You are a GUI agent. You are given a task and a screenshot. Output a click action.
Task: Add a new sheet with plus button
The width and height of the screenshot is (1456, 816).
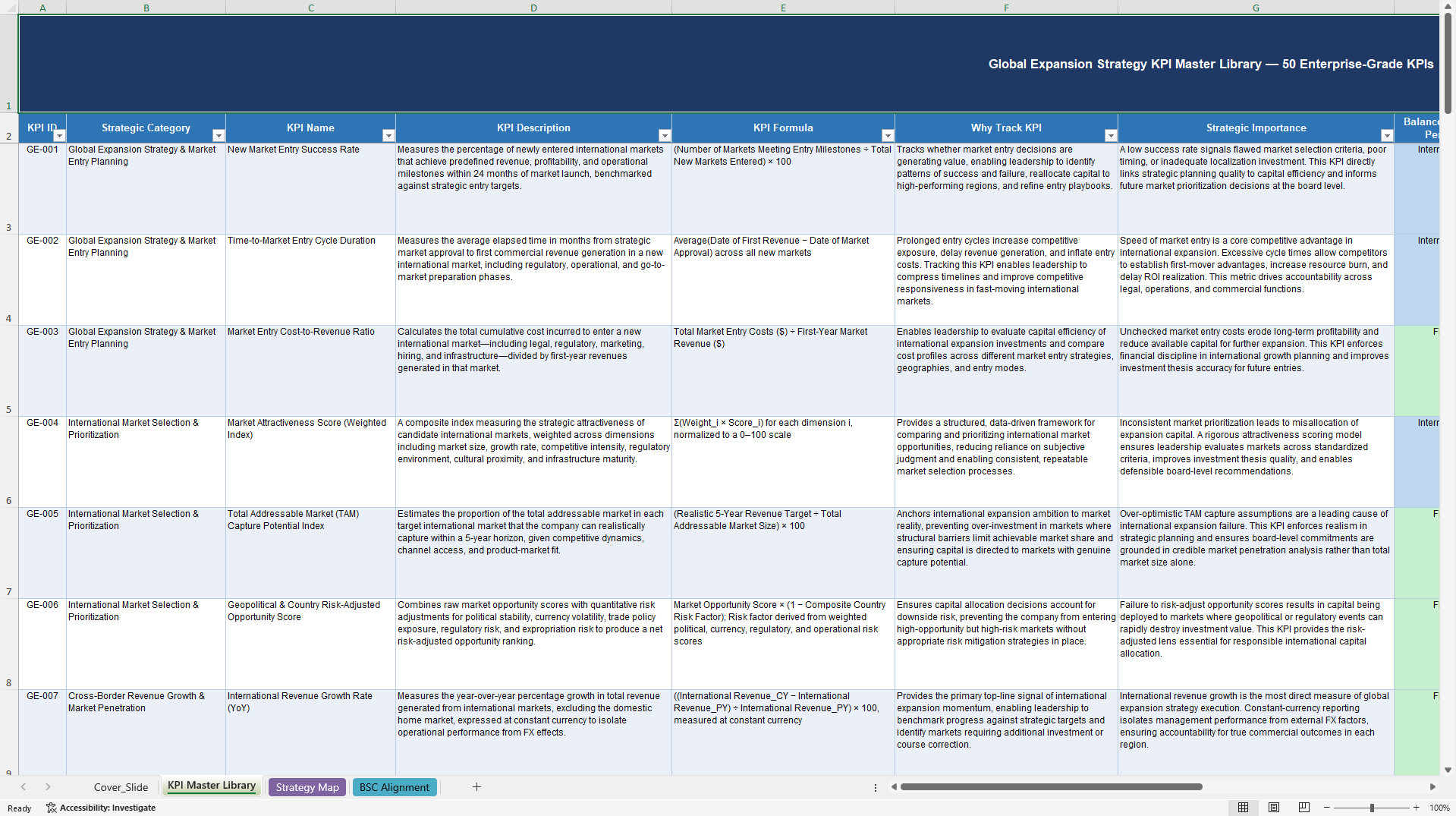click(476, 787)
